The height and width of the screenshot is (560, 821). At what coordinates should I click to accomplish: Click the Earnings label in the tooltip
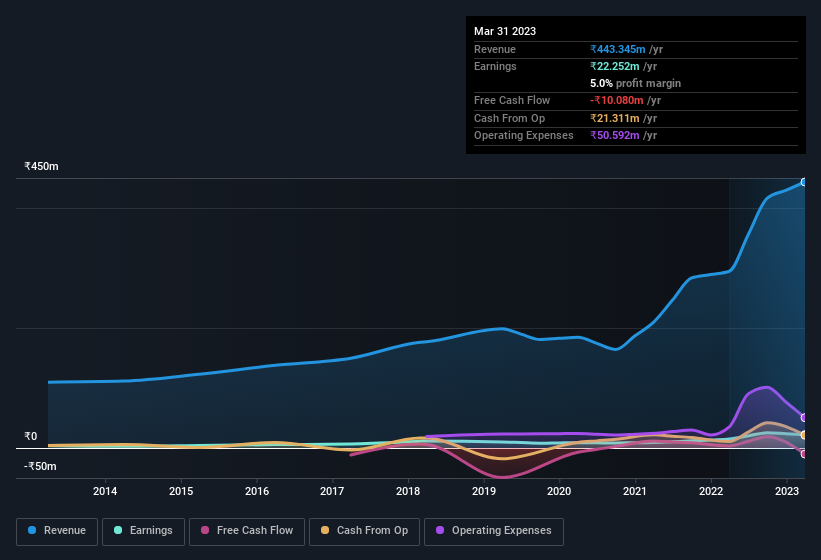coord(495,66)
